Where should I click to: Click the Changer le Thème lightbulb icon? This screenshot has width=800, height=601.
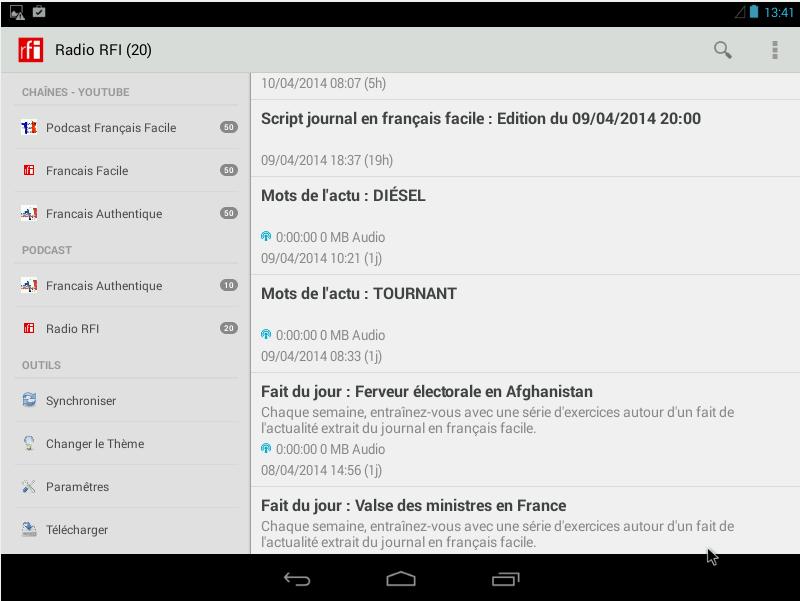tap(29, 443)
